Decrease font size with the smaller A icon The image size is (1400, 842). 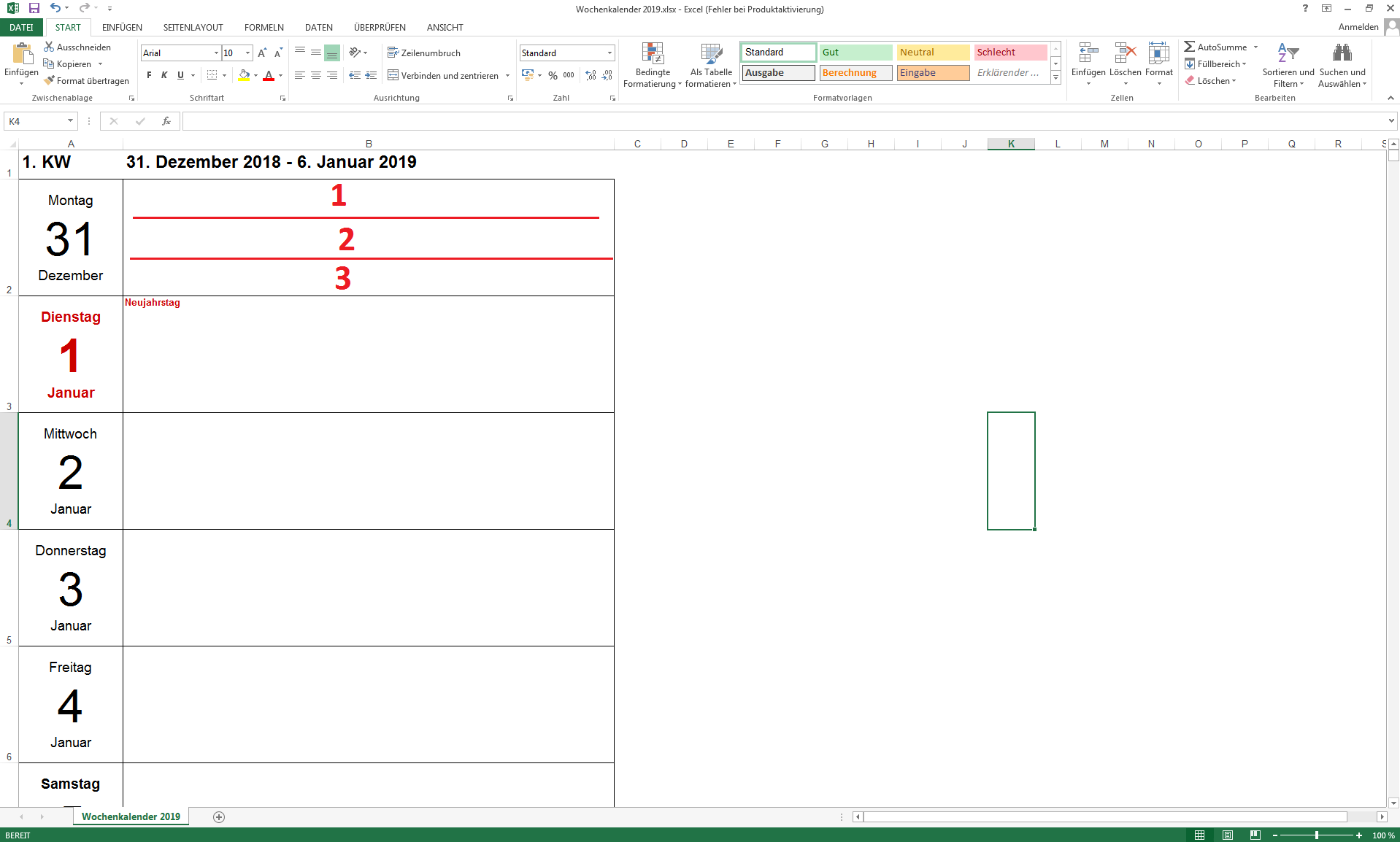click(278, 53)
